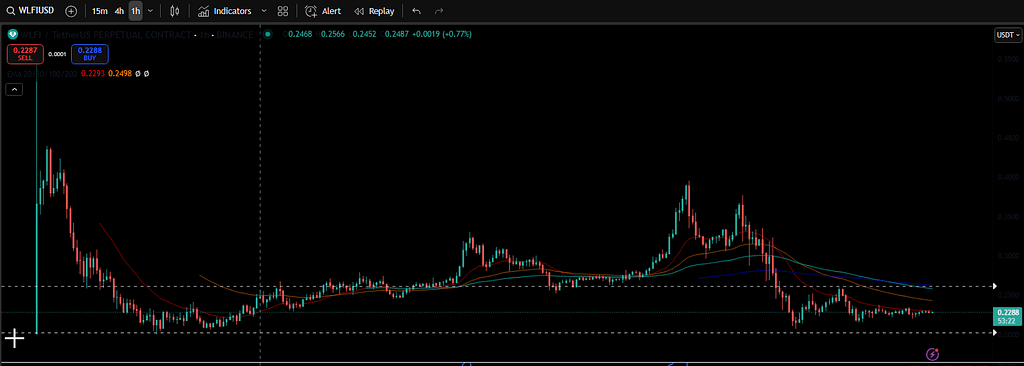
Task: Click the +0.0019 (+0.77%) change value
Action: pyautogui.click(x=441, y=34)
